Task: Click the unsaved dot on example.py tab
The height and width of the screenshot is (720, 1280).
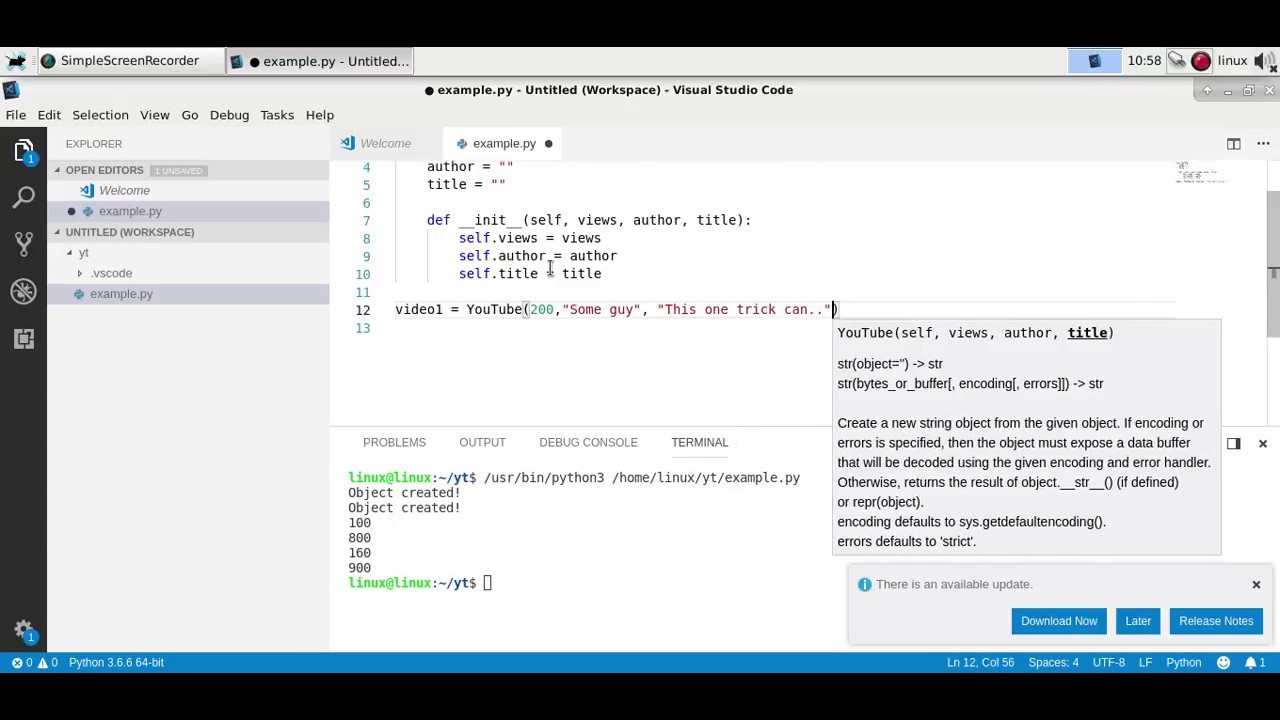Action: click(548, 143)
